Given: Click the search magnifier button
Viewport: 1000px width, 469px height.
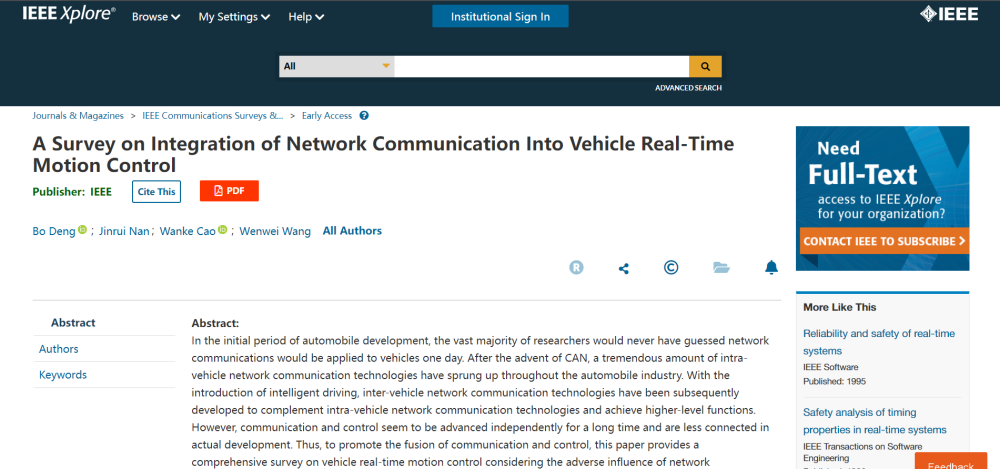Looking at the screenshot, I should tap(705, 67).
